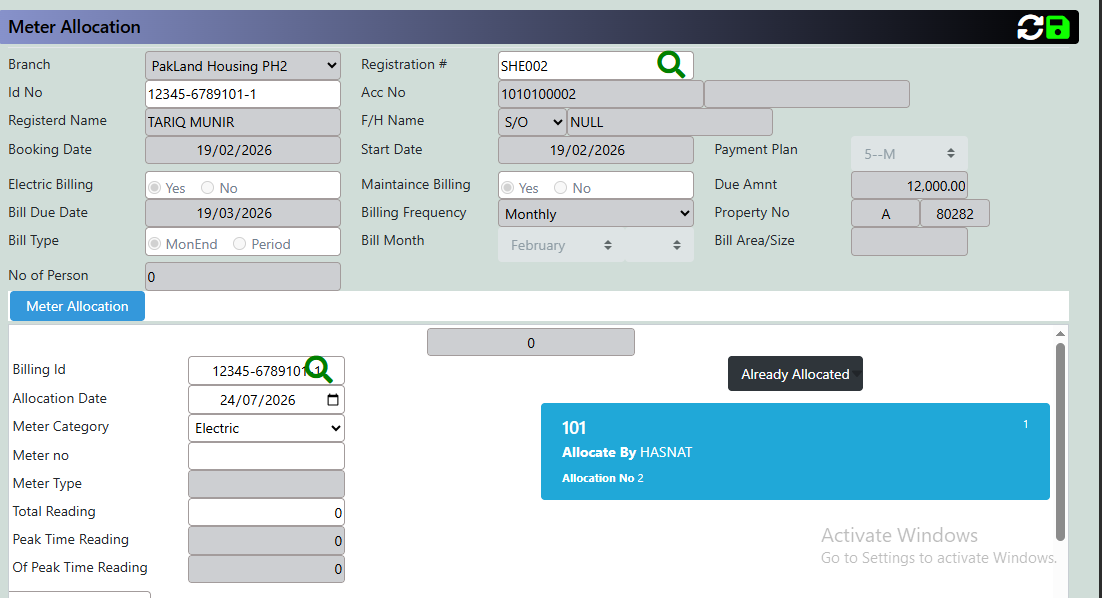Open the Billing Frequency dropdown
The image size is (1102, 598).
596,214
